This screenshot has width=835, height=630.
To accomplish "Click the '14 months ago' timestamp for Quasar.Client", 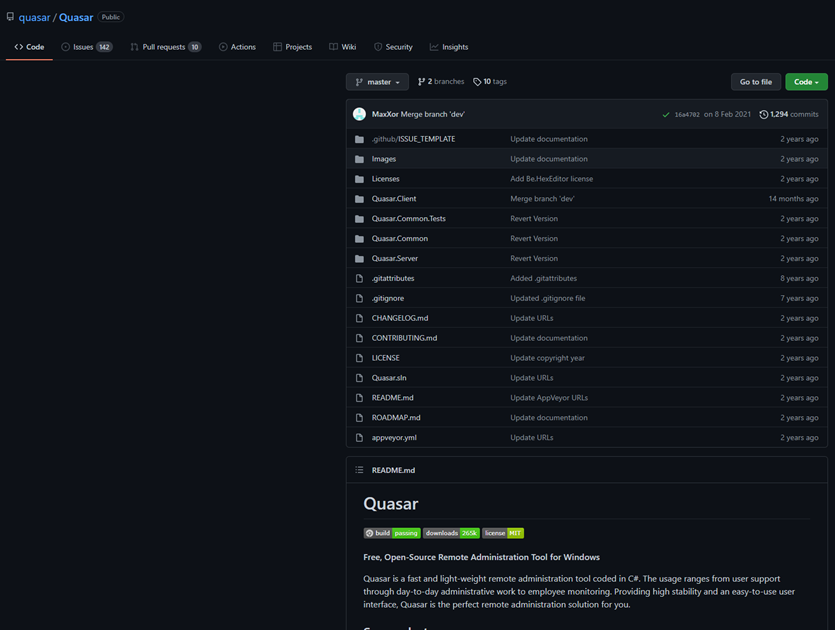I will [x=793, y=199].
